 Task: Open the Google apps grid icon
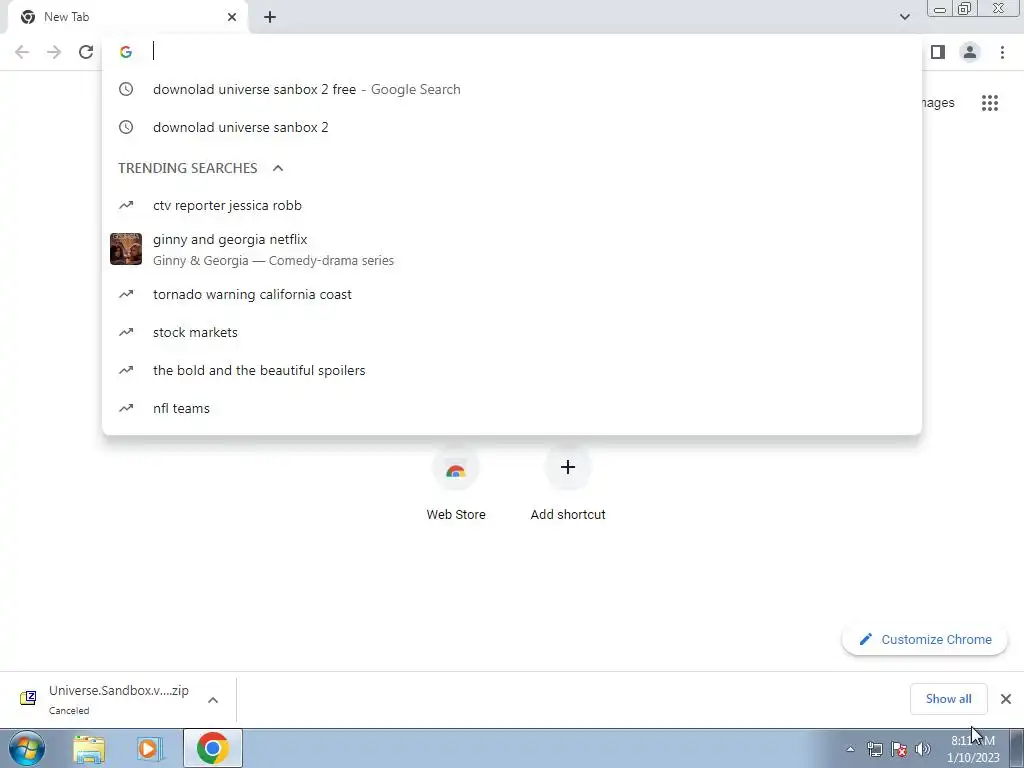click(989, 103)
